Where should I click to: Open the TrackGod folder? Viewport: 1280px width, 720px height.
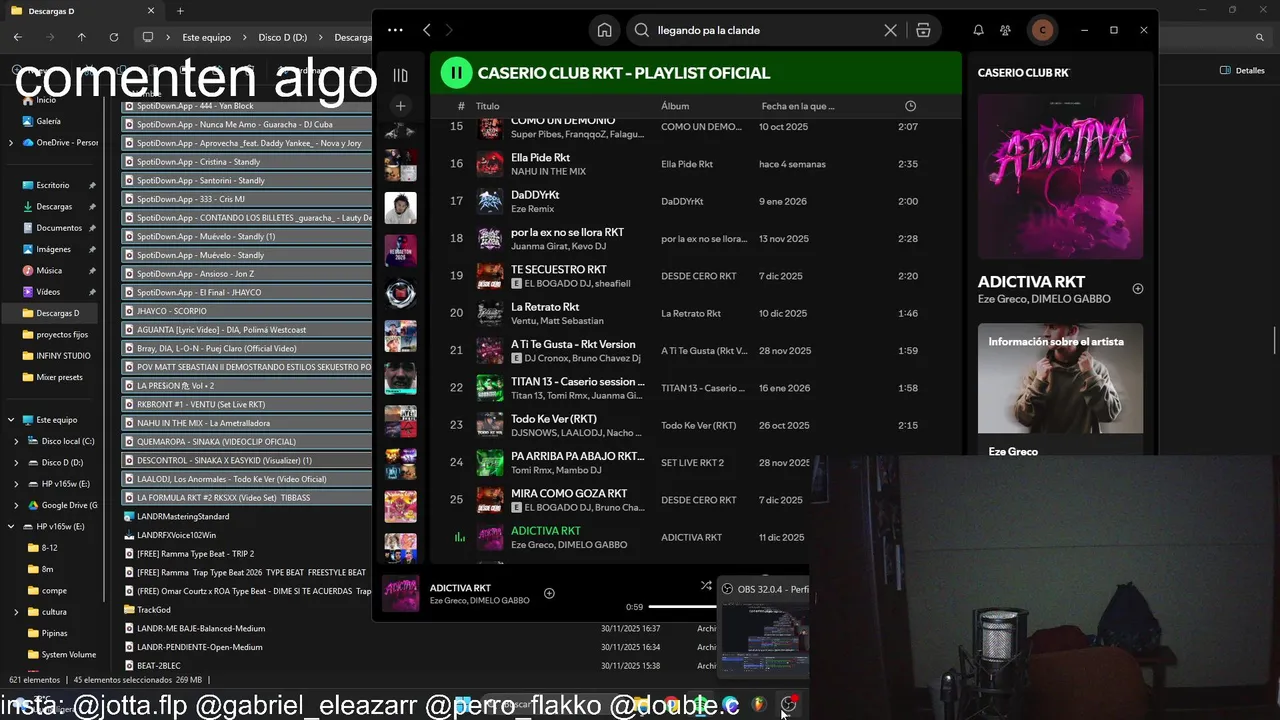coord(154,610)
